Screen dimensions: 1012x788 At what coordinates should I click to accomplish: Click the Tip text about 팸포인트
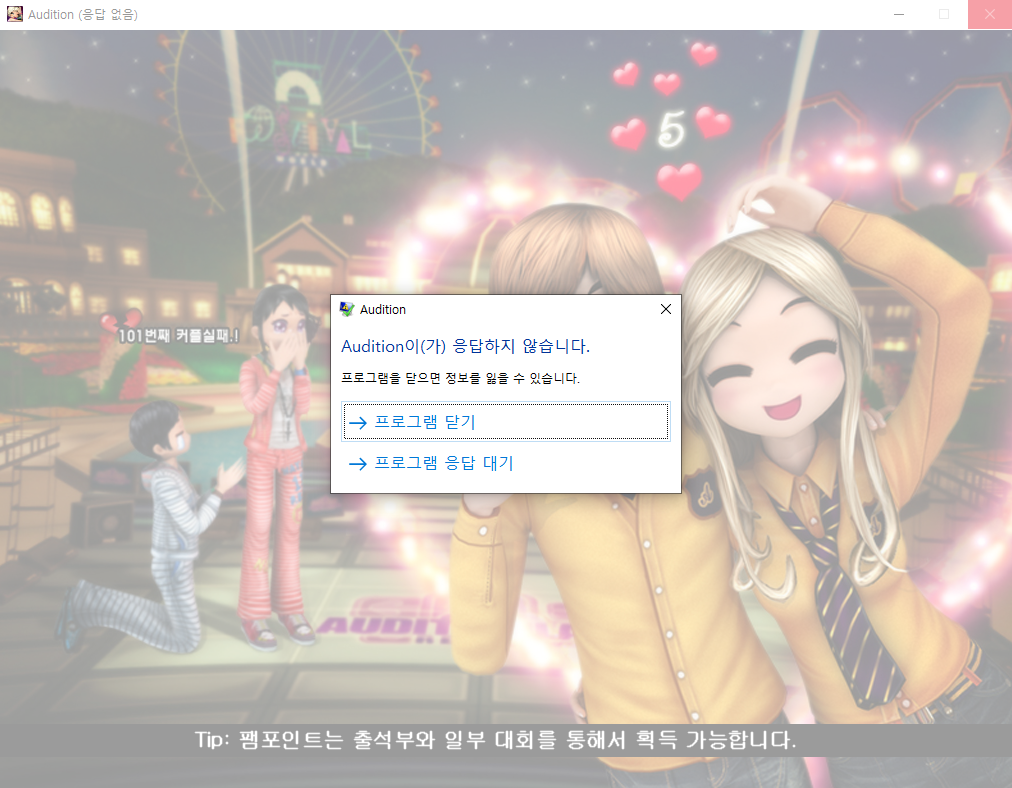496,740
